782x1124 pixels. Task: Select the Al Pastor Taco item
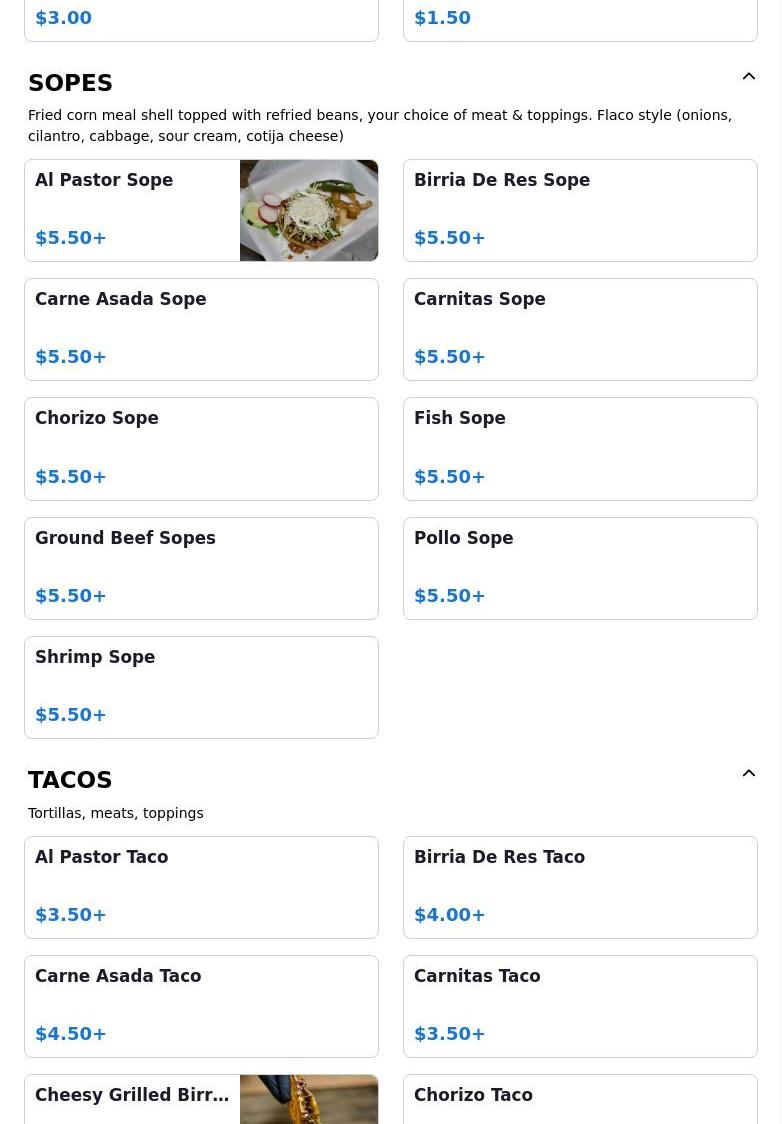click(x=201, y=887)
